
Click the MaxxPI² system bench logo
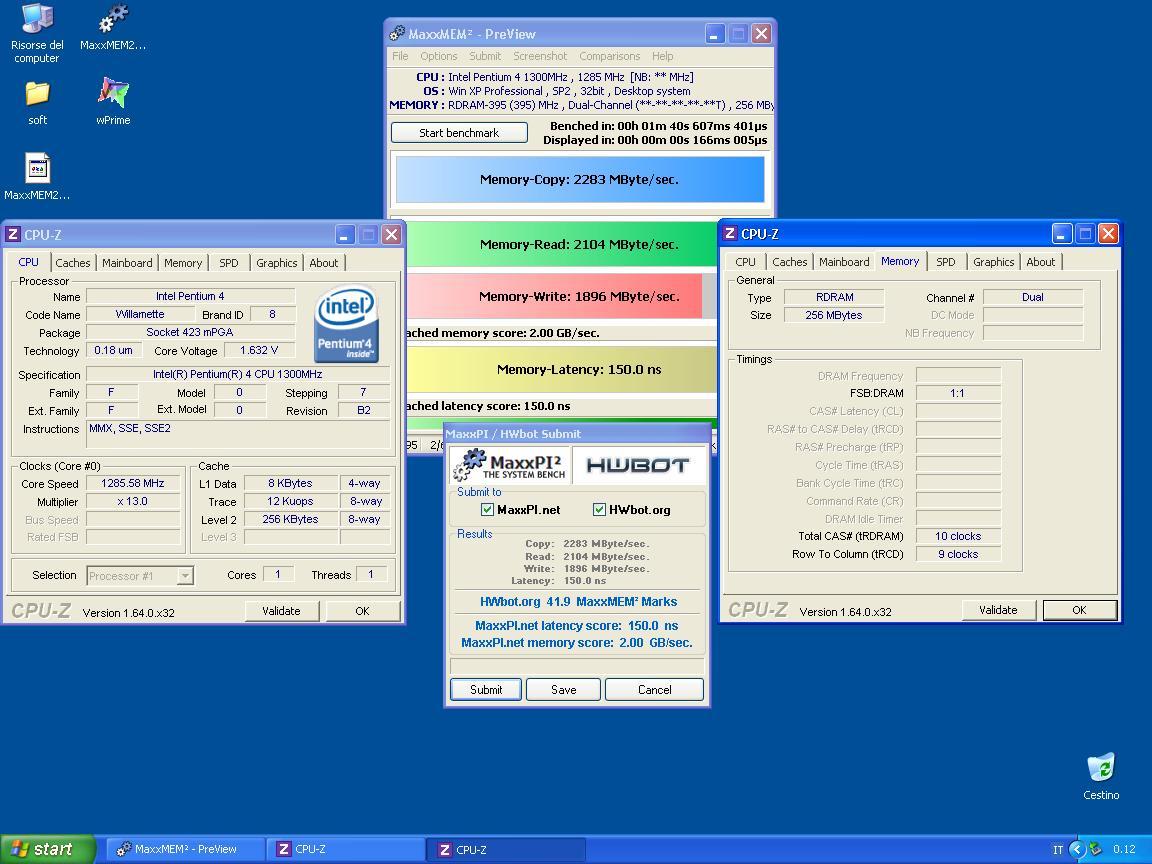[509, 465]
